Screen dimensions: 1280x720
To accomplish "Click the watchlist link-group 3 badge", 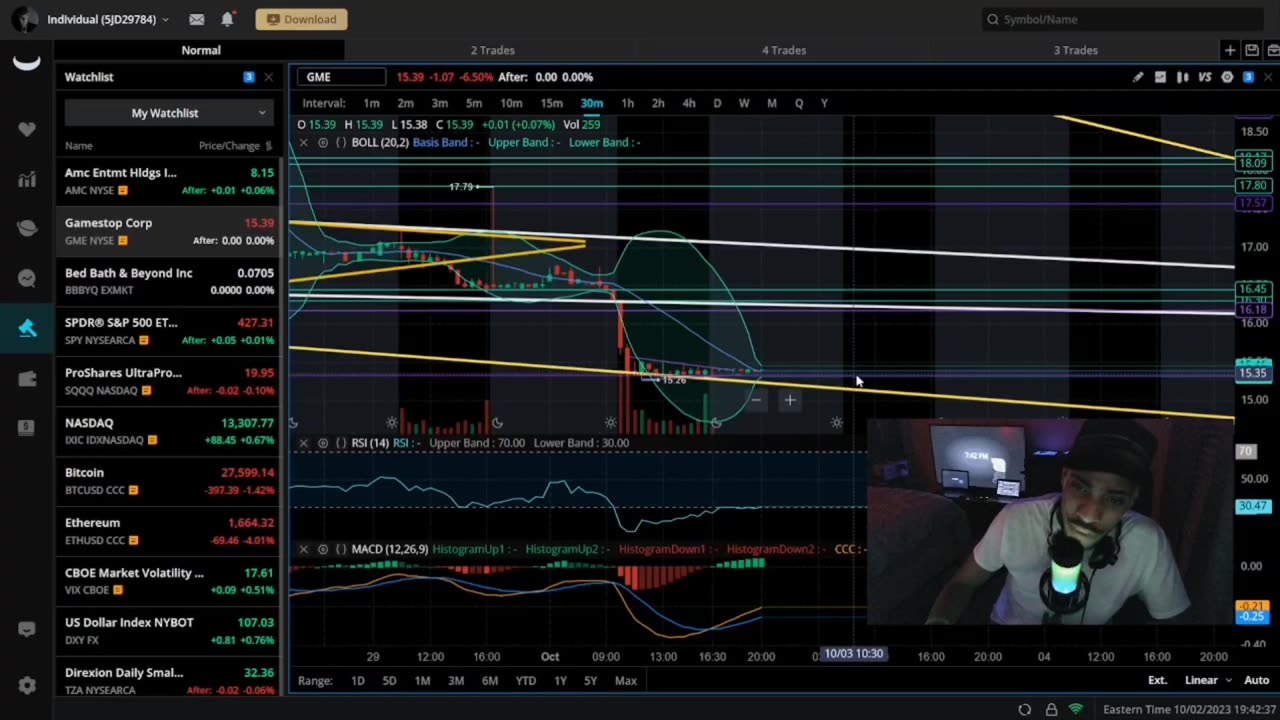I will (248, 77).
